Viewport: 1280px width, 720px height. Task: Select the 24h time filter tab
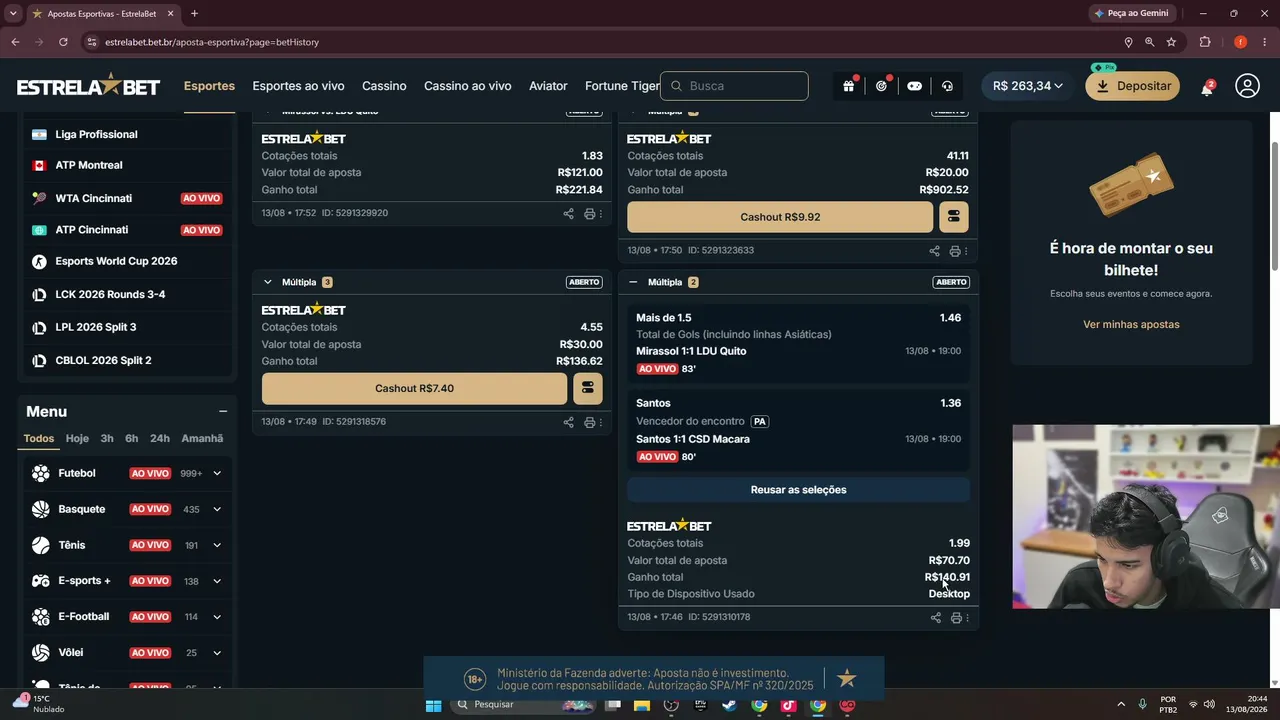coord(160,438)
